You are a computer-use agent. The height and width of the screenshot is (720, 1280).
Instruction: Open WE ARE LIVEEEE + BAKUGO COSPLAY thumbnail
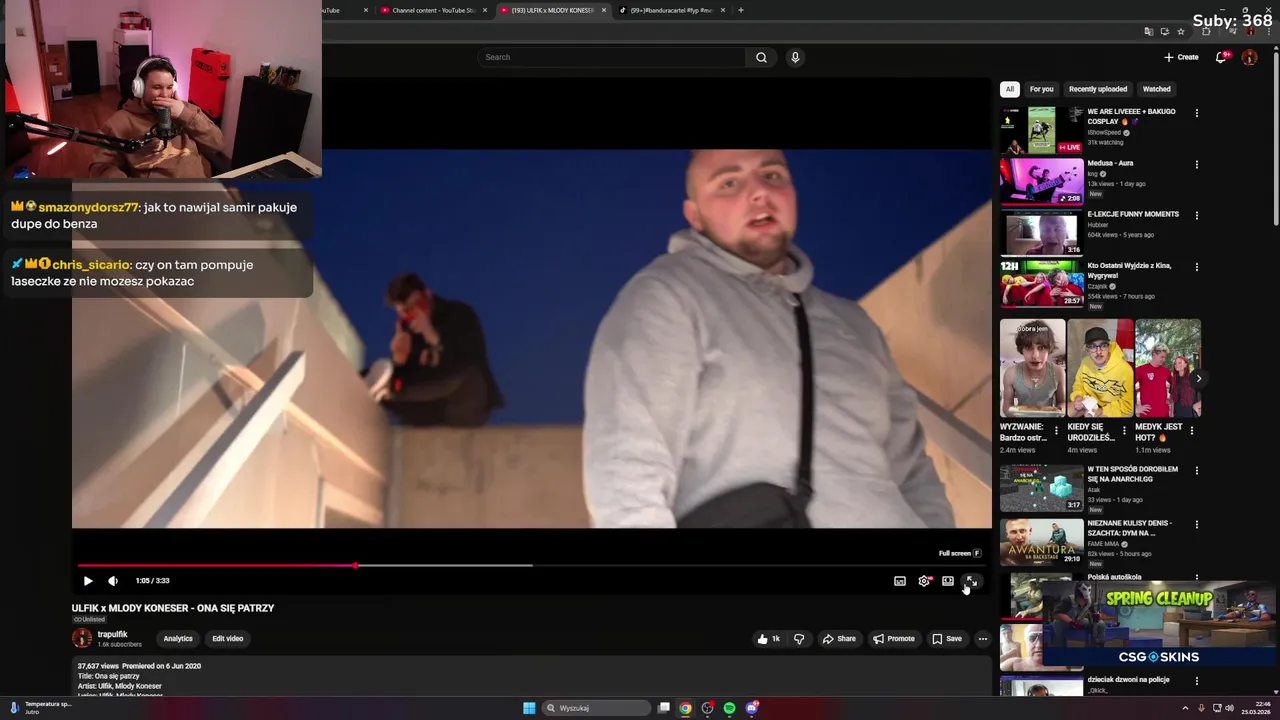[1042, 130]
